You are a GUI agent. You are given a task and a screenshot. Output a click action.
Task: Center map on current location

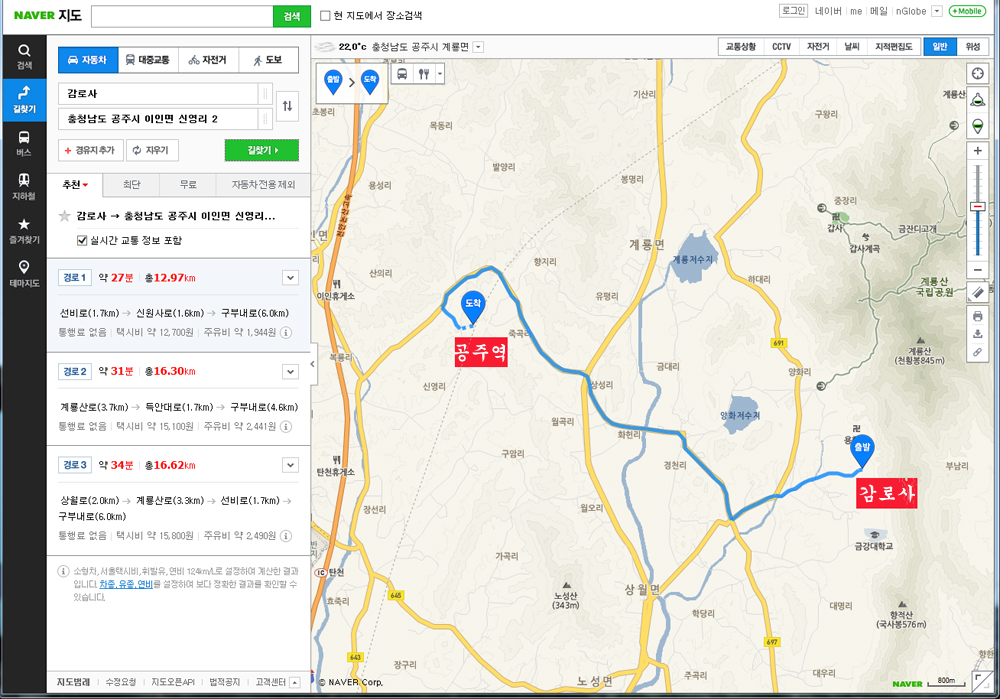(x=977, y=73)
